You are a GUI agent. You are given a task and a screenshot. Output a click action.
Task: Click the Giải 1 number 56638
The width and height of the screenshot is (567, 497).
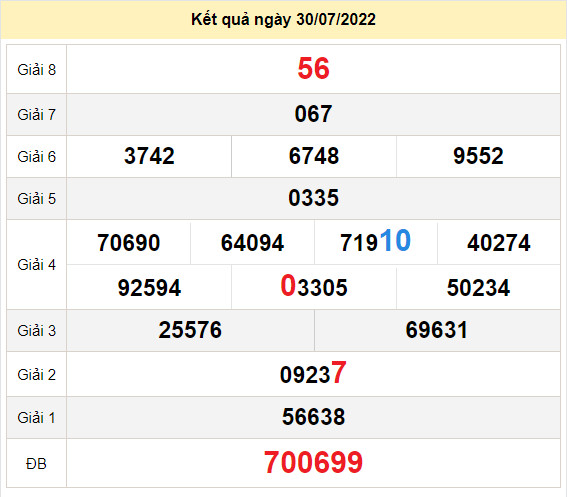tap(314, 417)
